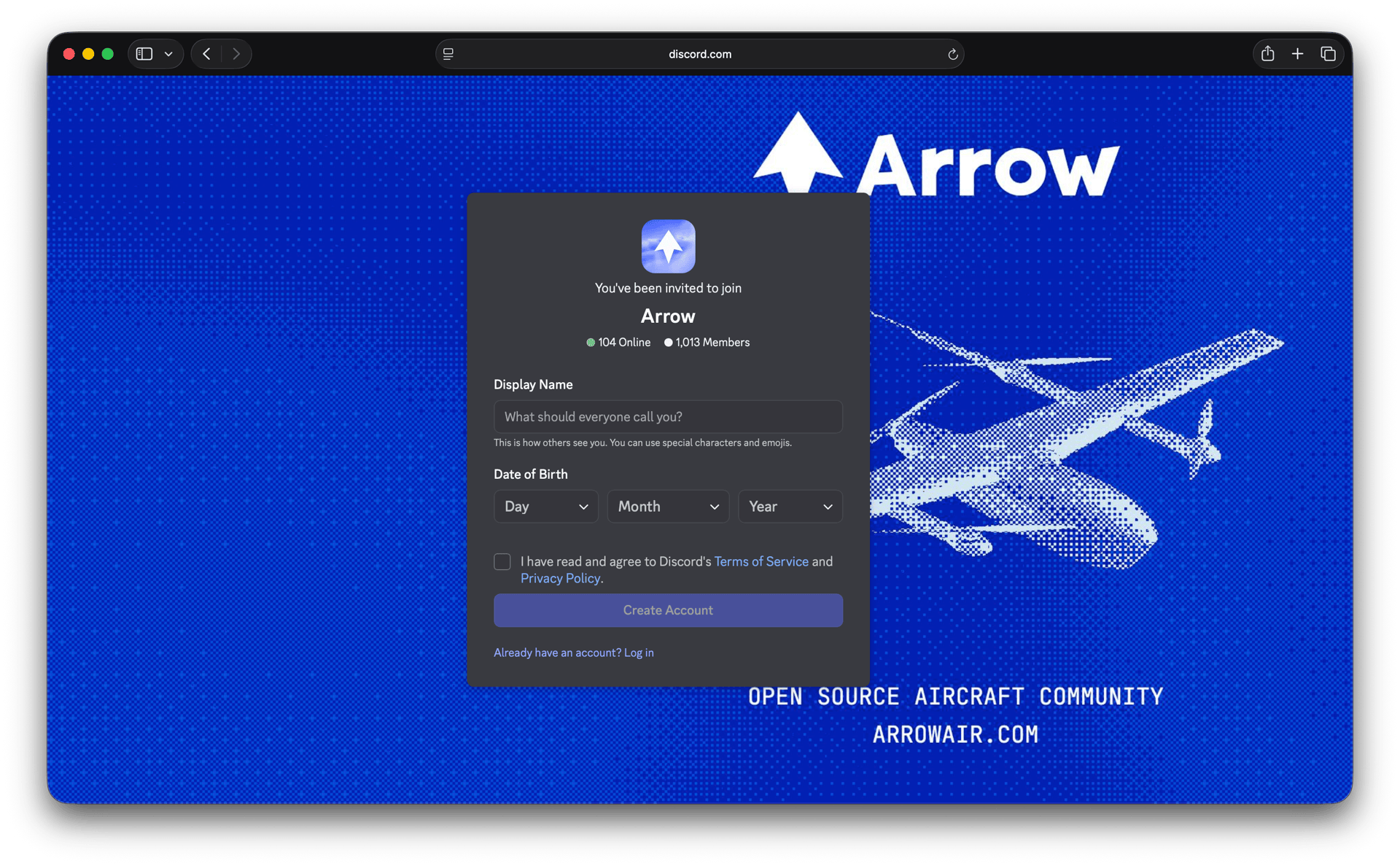This screenshot has width=1400, height=866.
Task: Open the Safari share menu
Action: [1268, 54]
